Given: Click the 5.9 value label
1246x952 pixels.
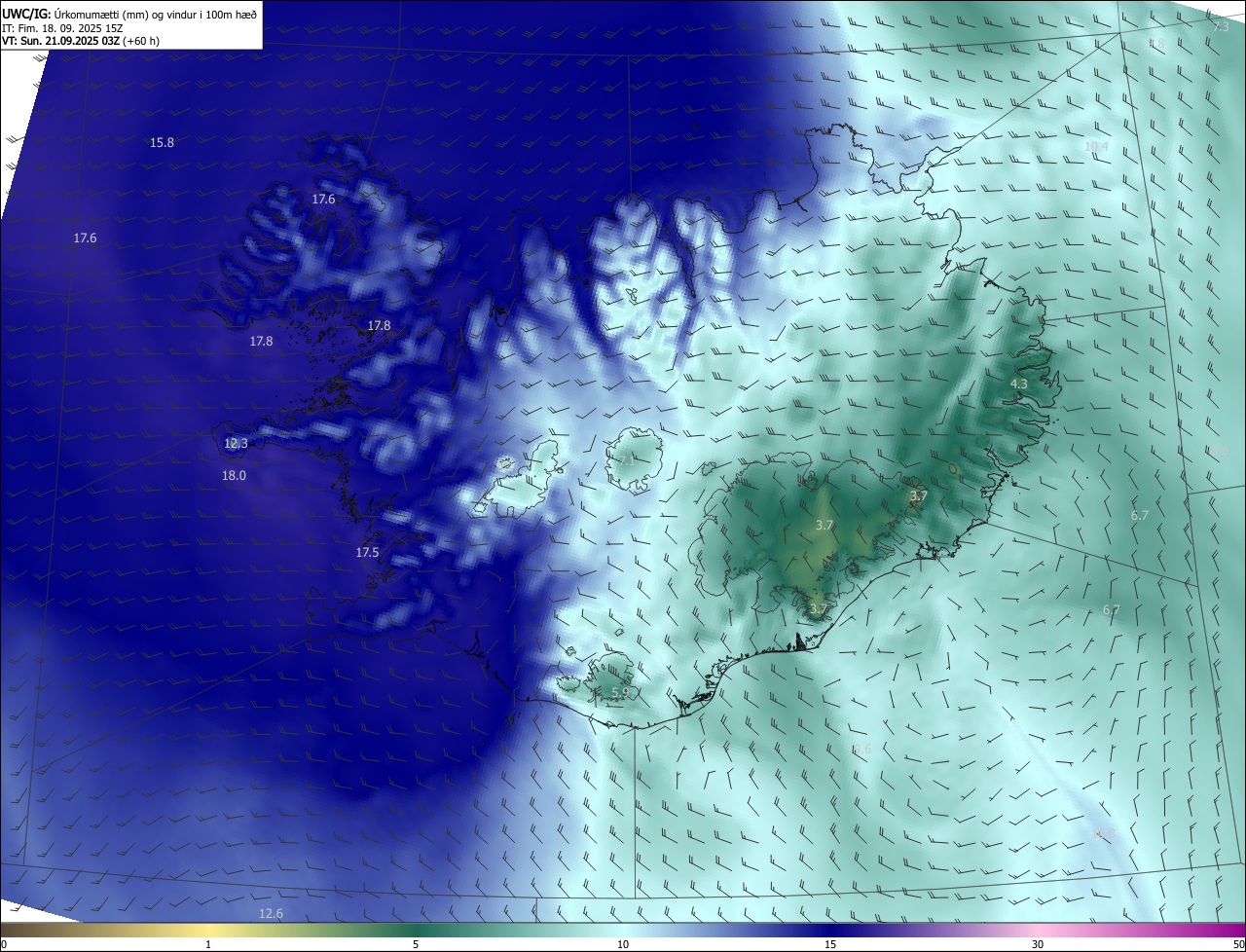Looking at the screenshot, I should click(620, 692).
